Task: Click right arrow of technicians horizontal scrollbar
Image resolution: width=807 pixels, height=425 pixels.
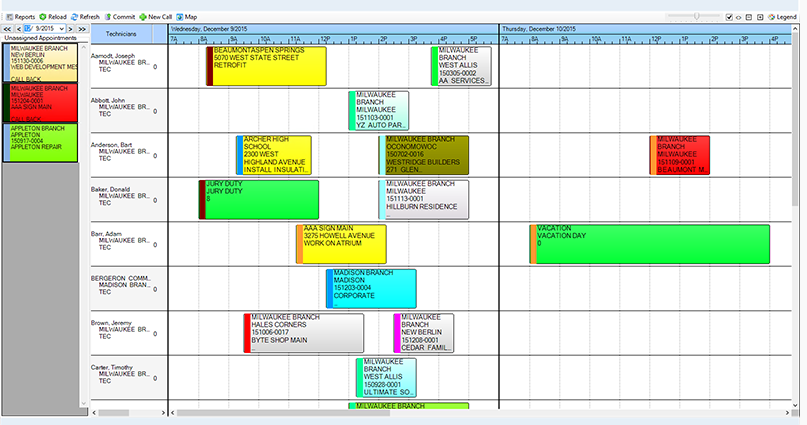Action: pyautogui.click(x=163, y=413)
